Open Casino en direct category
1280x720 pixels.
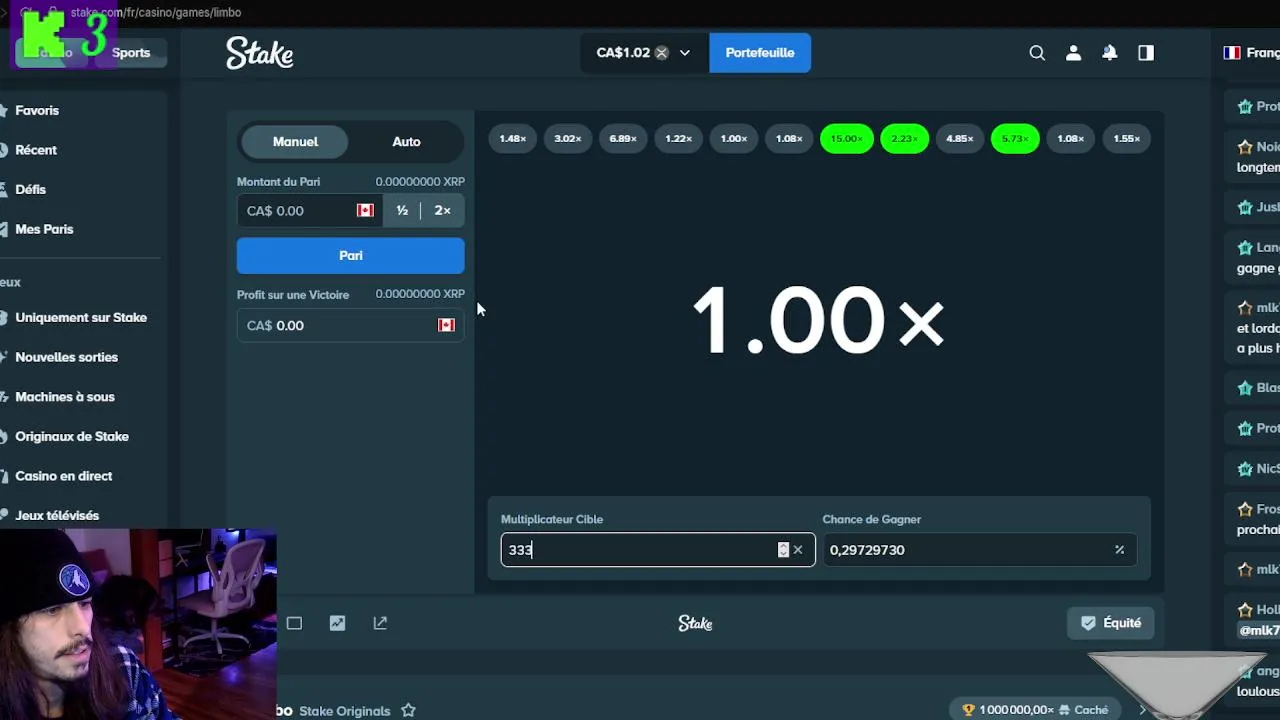64,476
